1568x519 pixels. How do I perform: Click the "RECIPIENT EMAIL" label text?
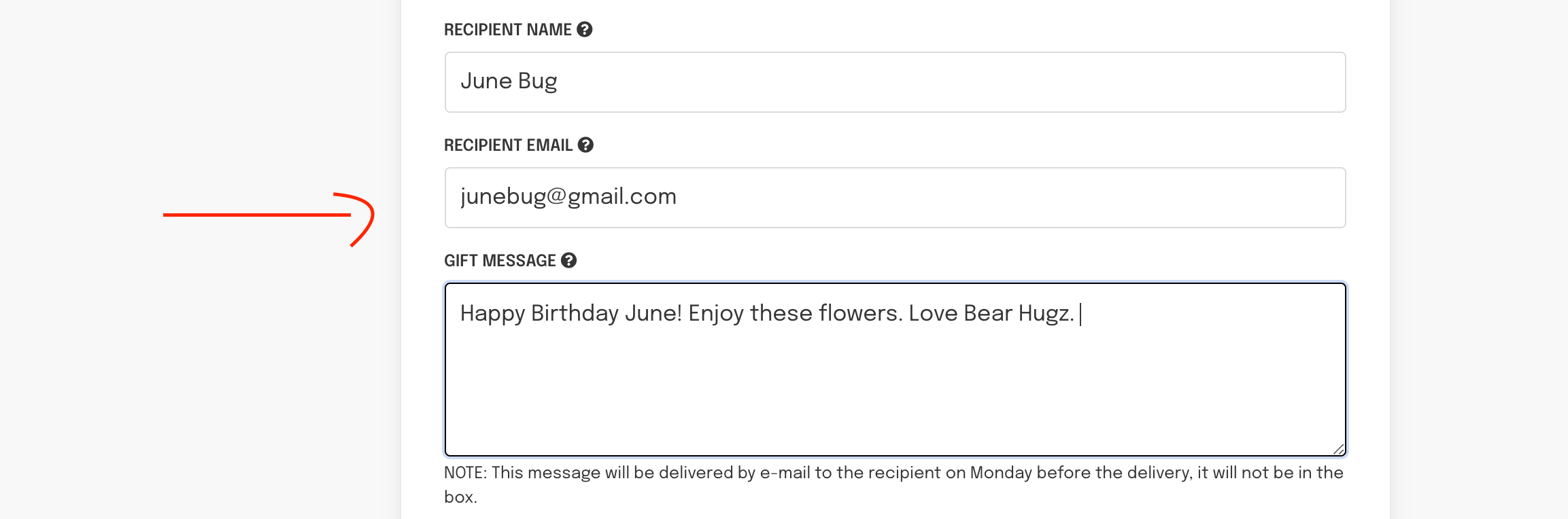tap(508, 145)
